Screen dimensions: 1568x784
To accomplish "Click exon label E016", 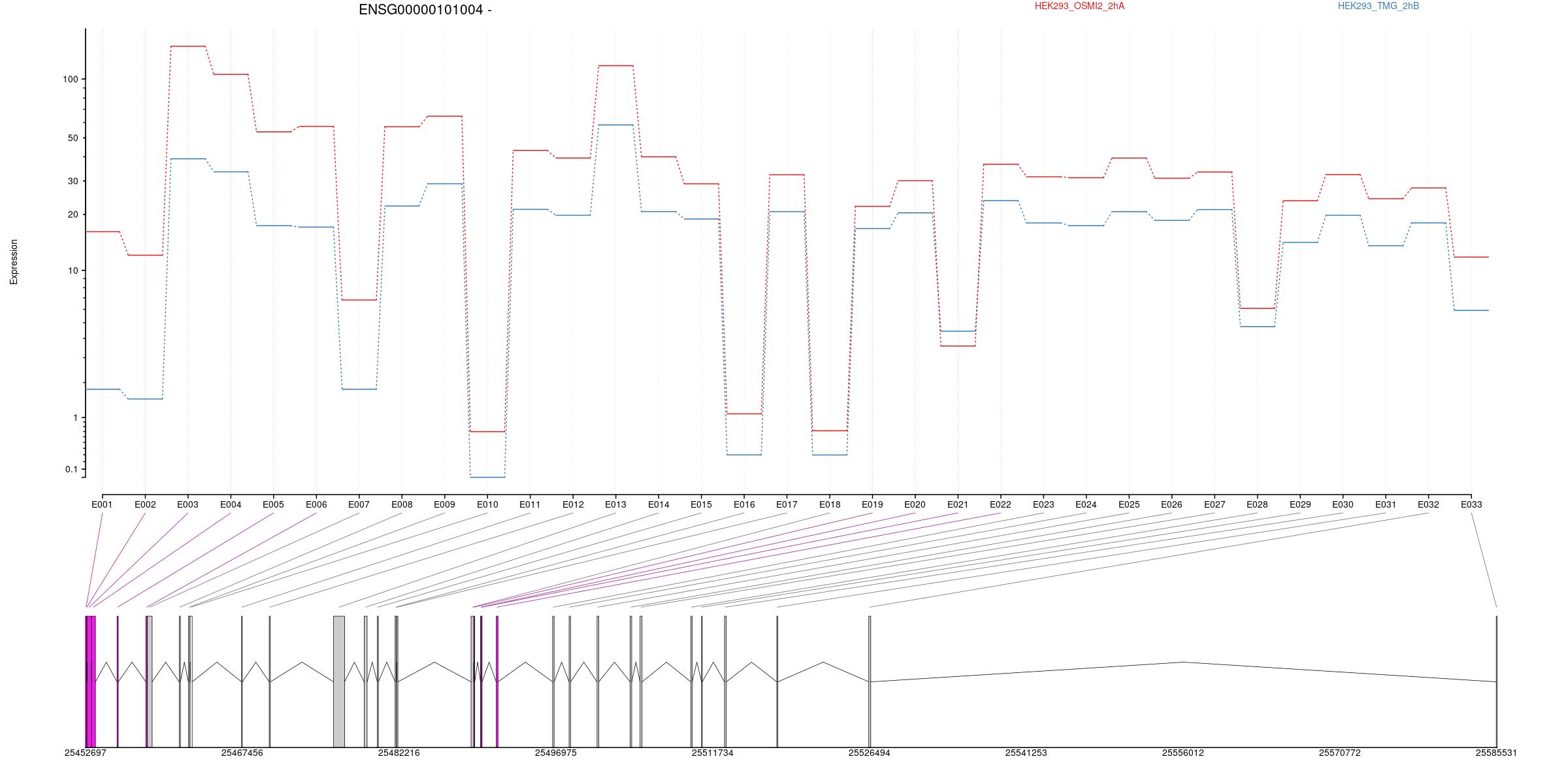I will (744, 504).
